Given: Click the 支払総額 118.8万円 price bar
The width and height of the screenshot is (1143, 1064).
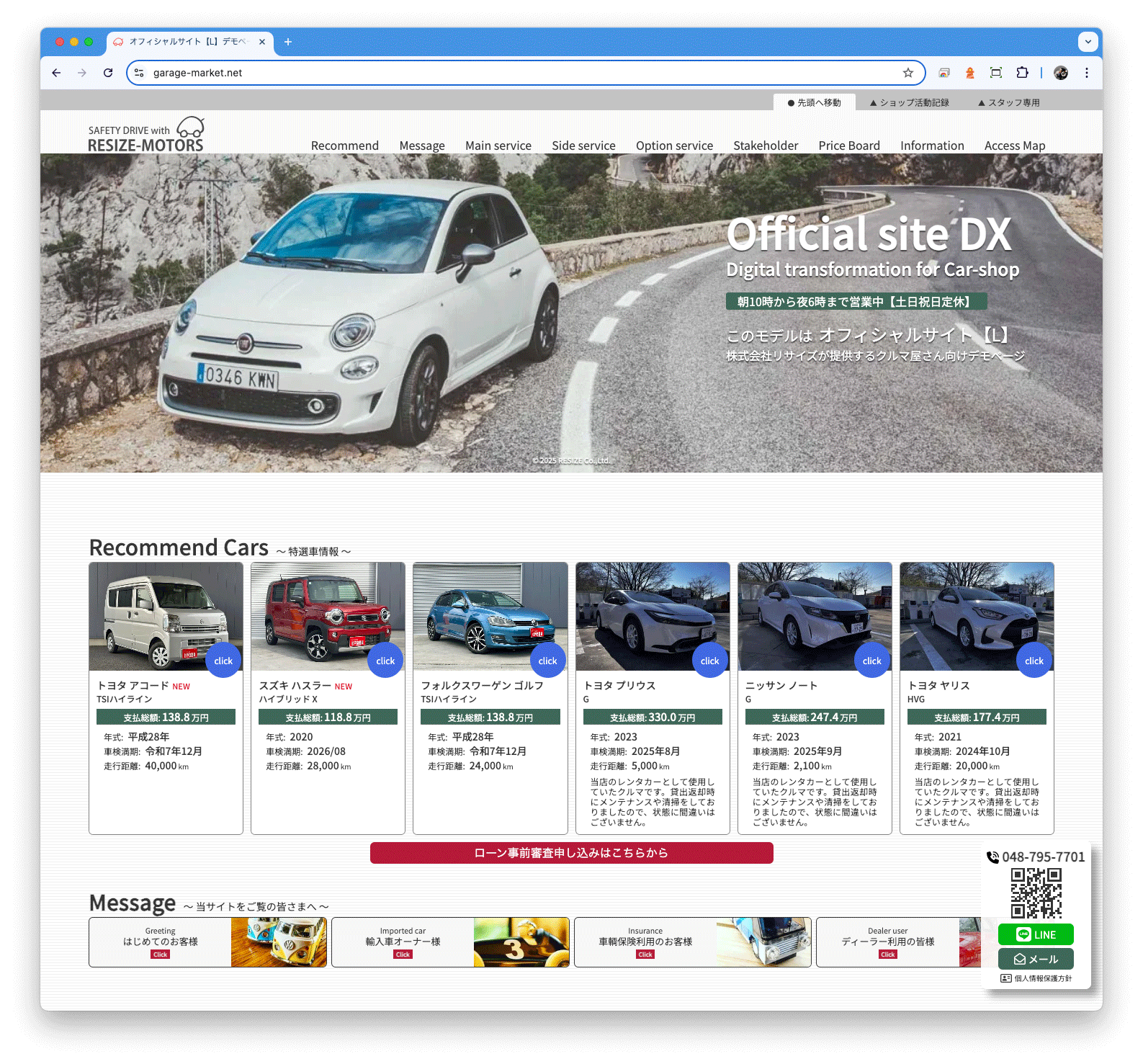Looking at the screenshot, I should [328, 717].
